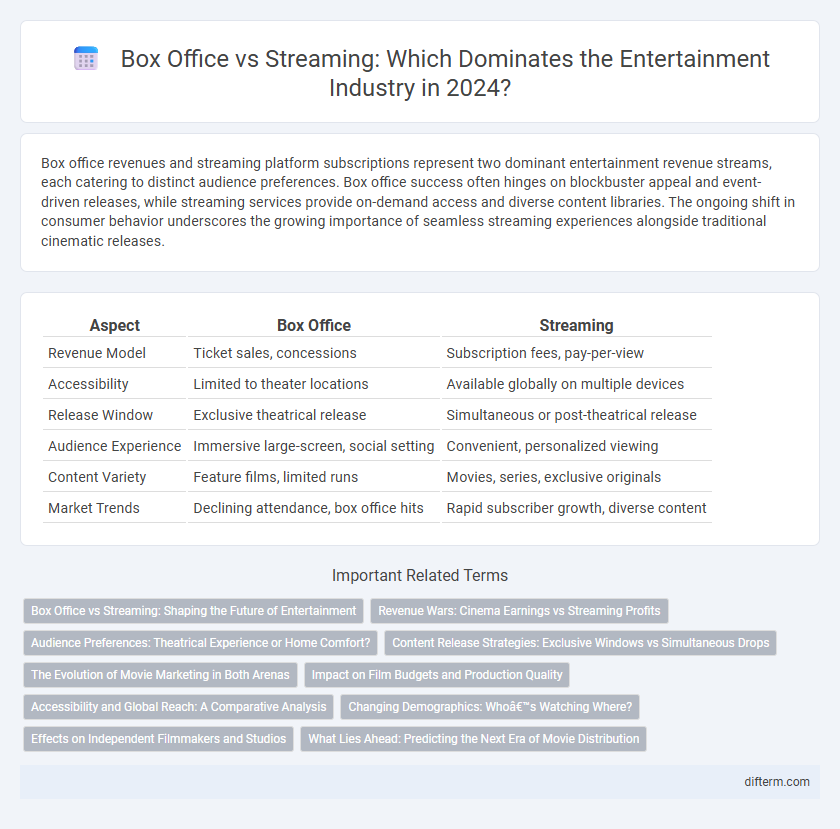840x829 pixels.
Task: Open 'Content Release Strategies' tag
Action: (x=580, y=643)
